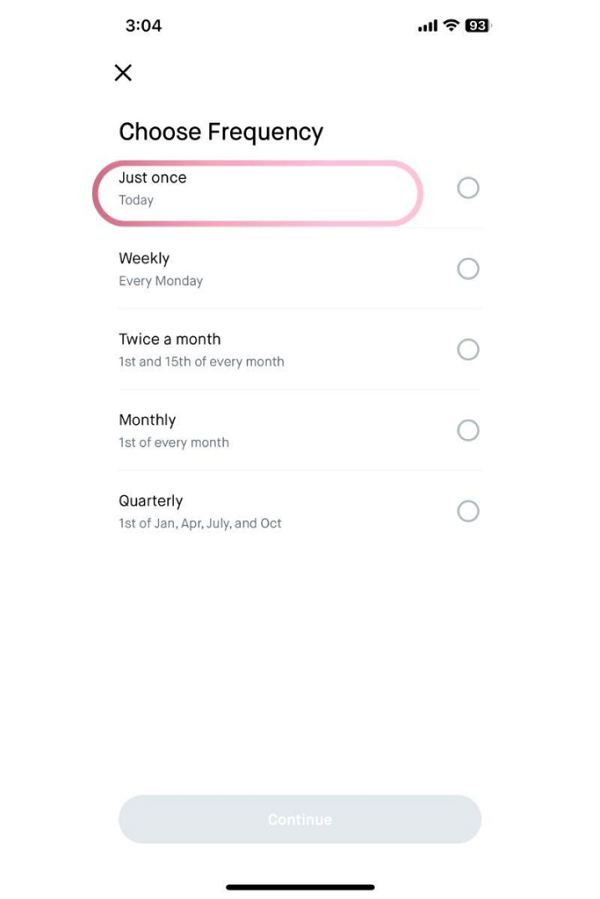Select the Twice a month radio button
The image size is (600, 899).
click(468, 350)
